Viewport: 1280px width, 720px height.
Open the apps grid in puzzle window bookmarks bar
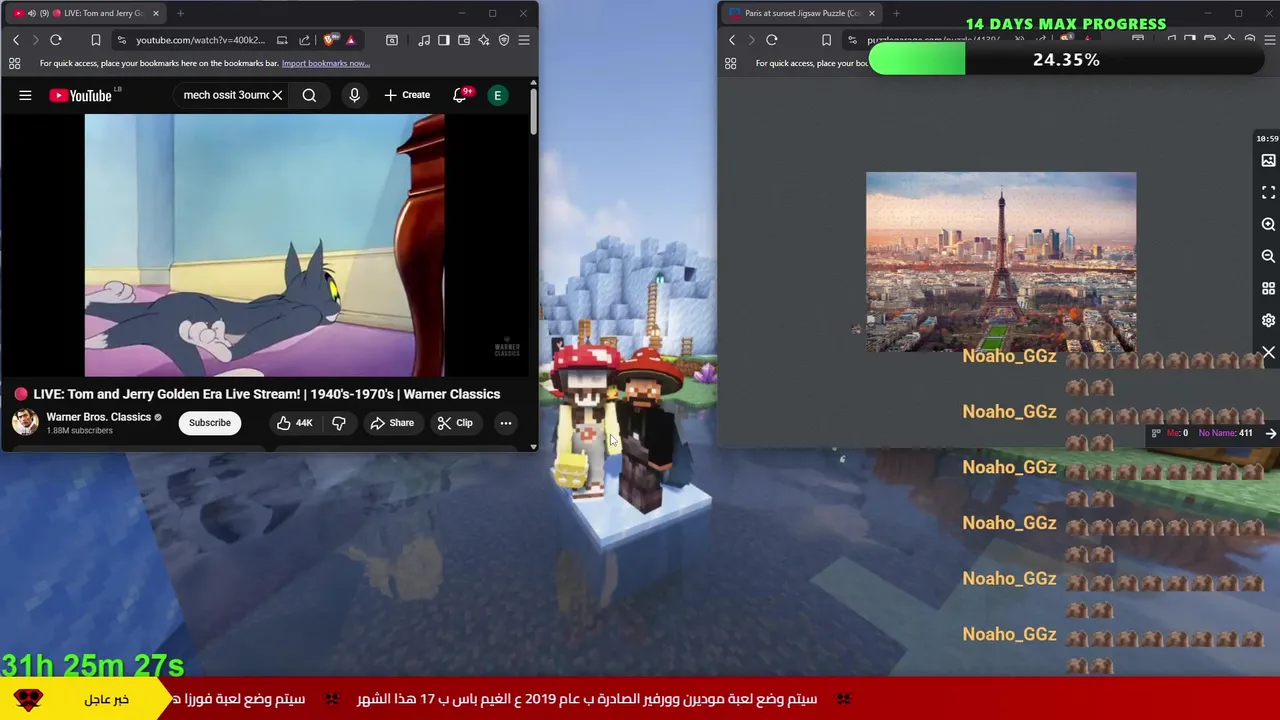pos(731,63)
